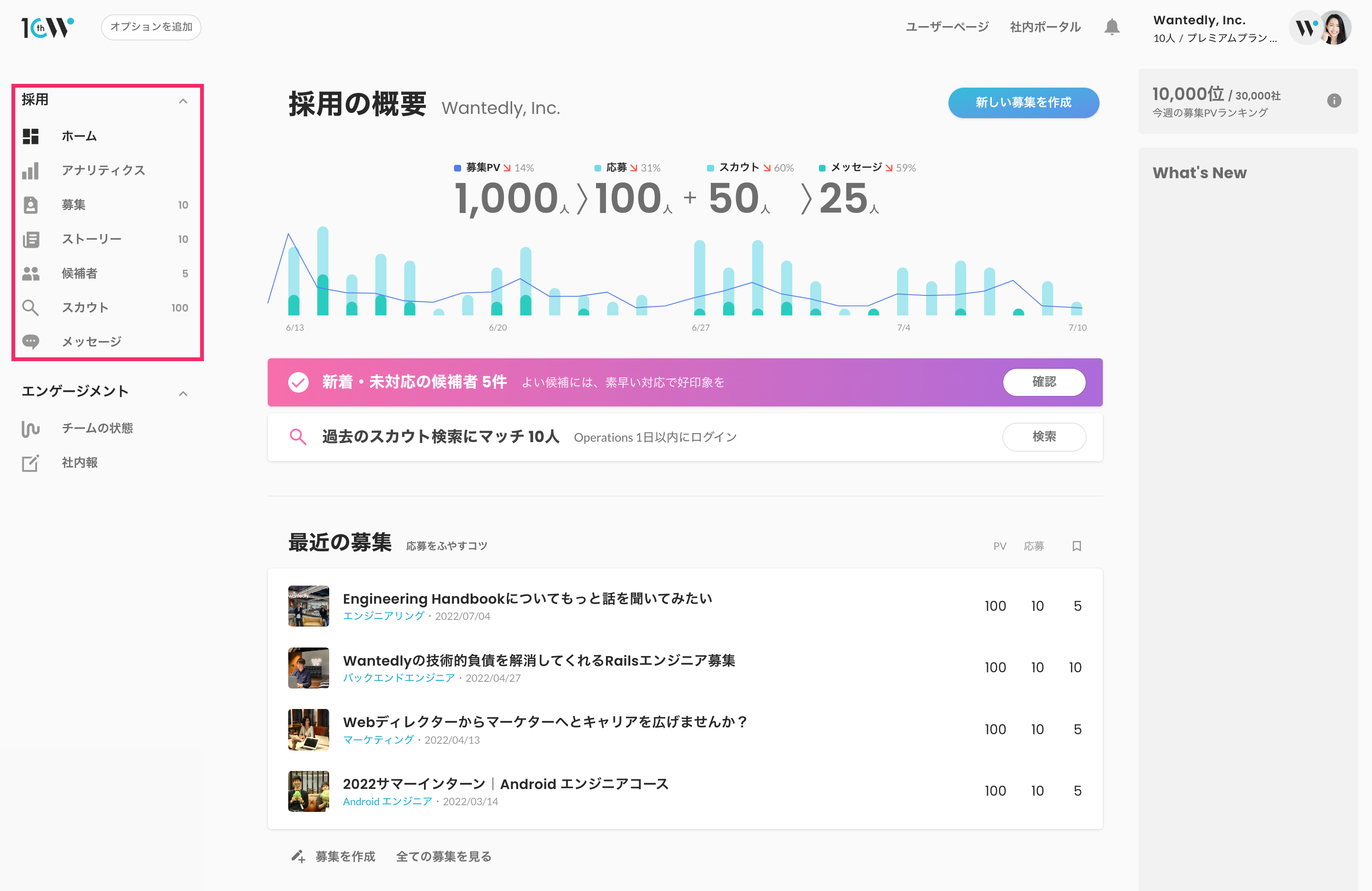Click the アナリティクス bar chart icon

pyautogui.click(x=30, y=171)
